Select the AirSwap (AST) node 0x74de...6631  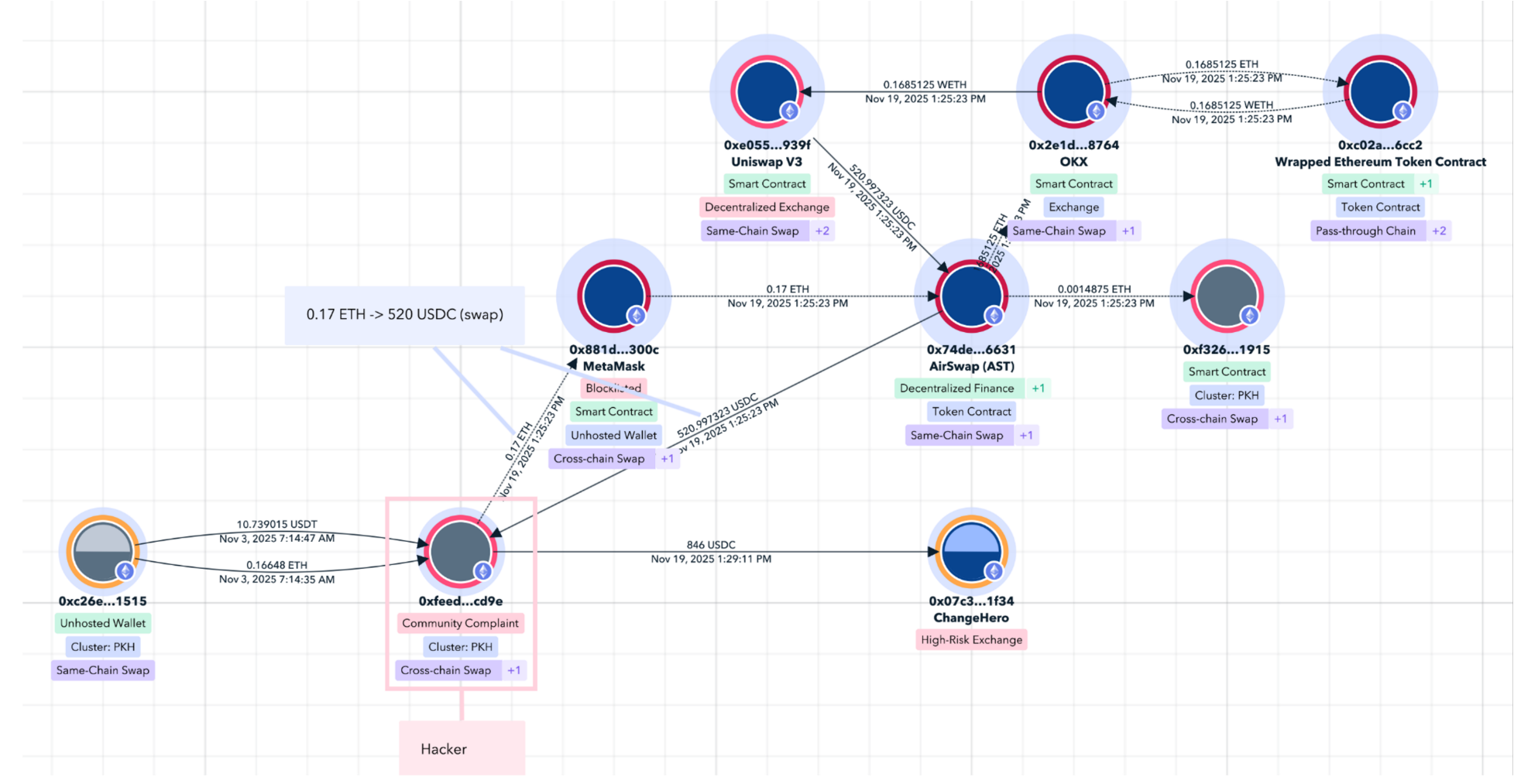click(971, 296)
